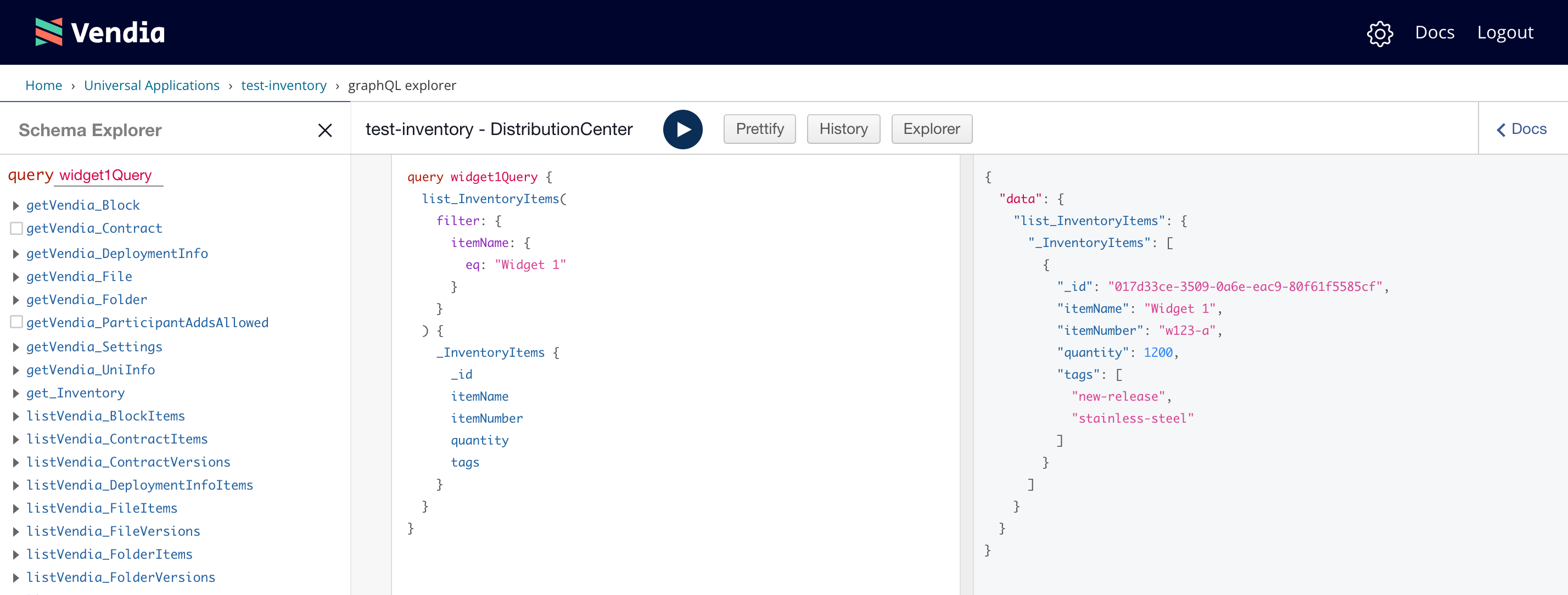This screenshot has width=1568, height=595.
Task: Expand the getVendia_Settings node
Action: 16,347
